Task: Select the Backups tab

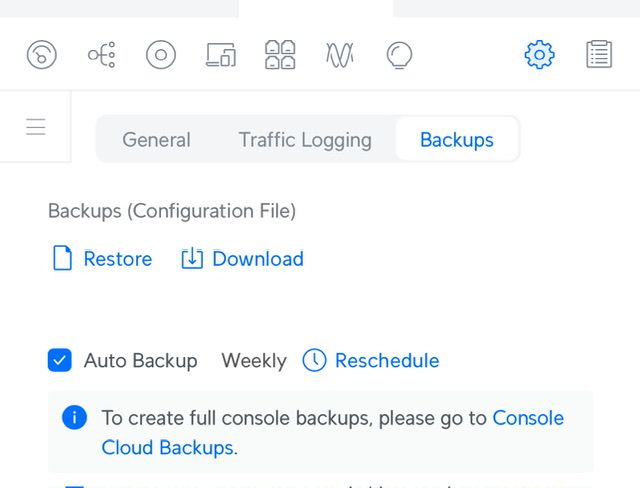Action: pos(457,140)
